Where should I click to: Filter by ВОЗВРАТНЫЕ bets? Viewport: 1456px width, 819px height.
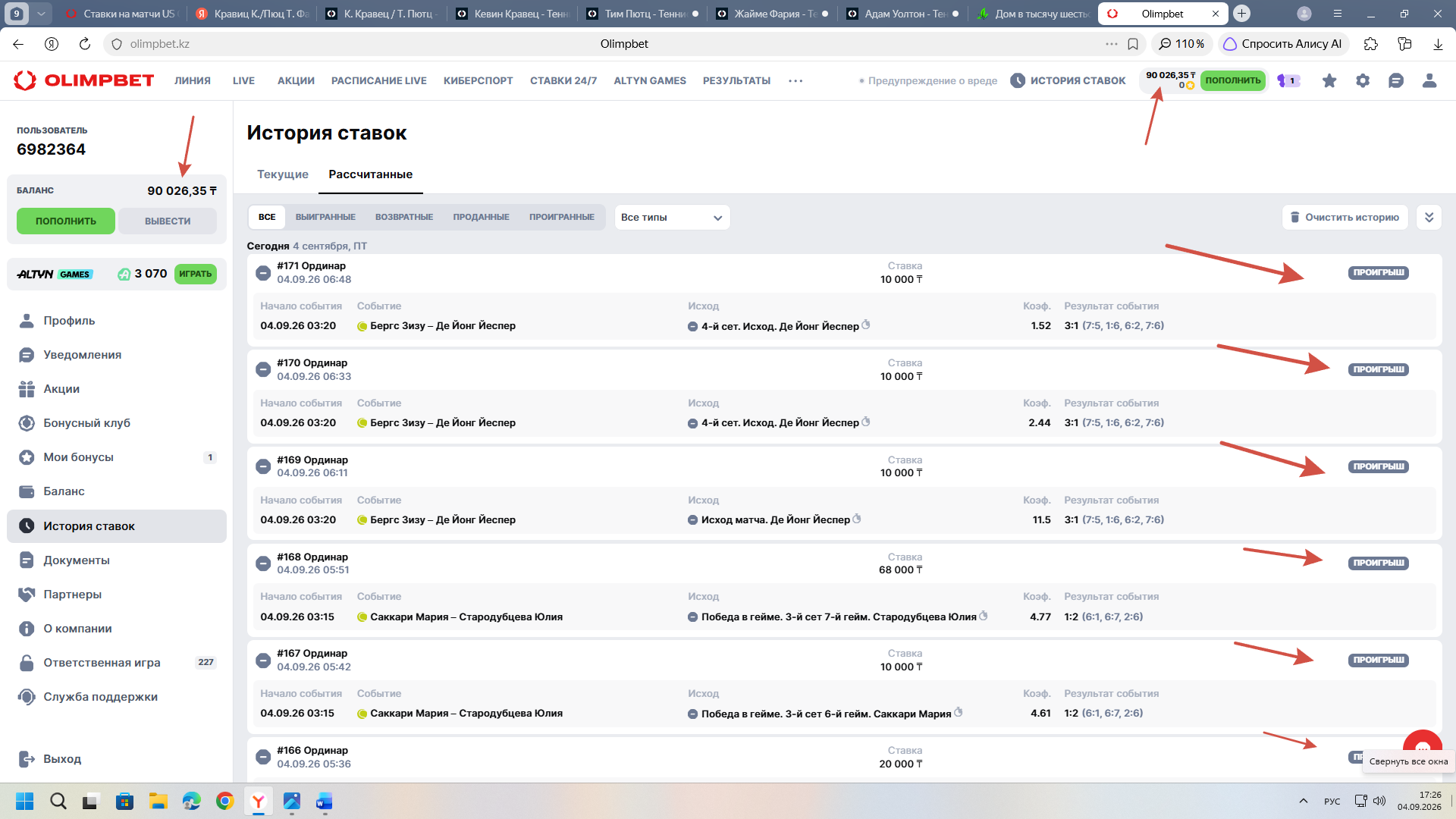pos(404,218)
